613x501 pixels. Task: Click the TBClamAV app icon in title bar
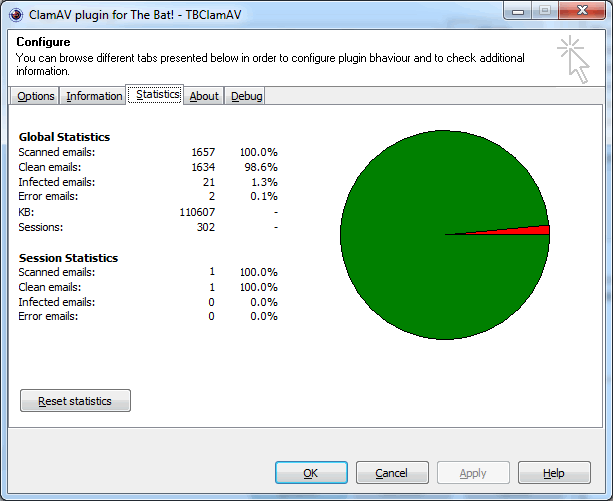(16, 15)
